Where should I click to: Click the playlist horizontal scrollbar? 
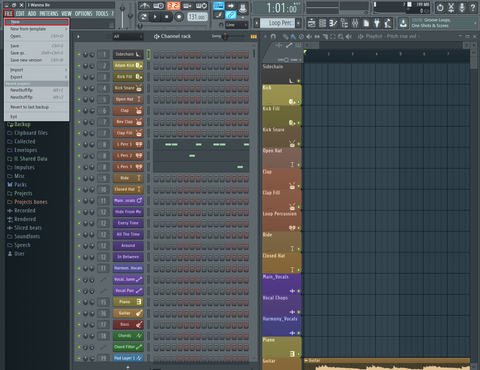click(x=387, y=45)
